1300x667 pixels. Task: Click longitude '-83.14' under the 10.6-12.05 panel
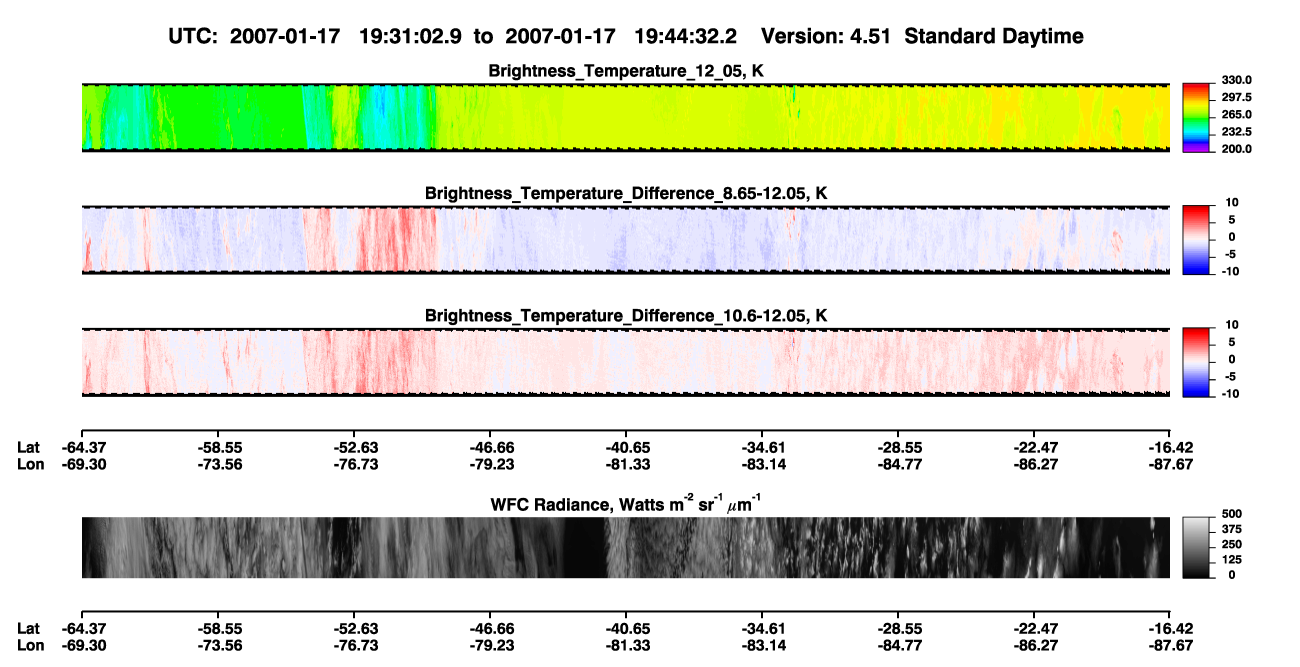762,463
